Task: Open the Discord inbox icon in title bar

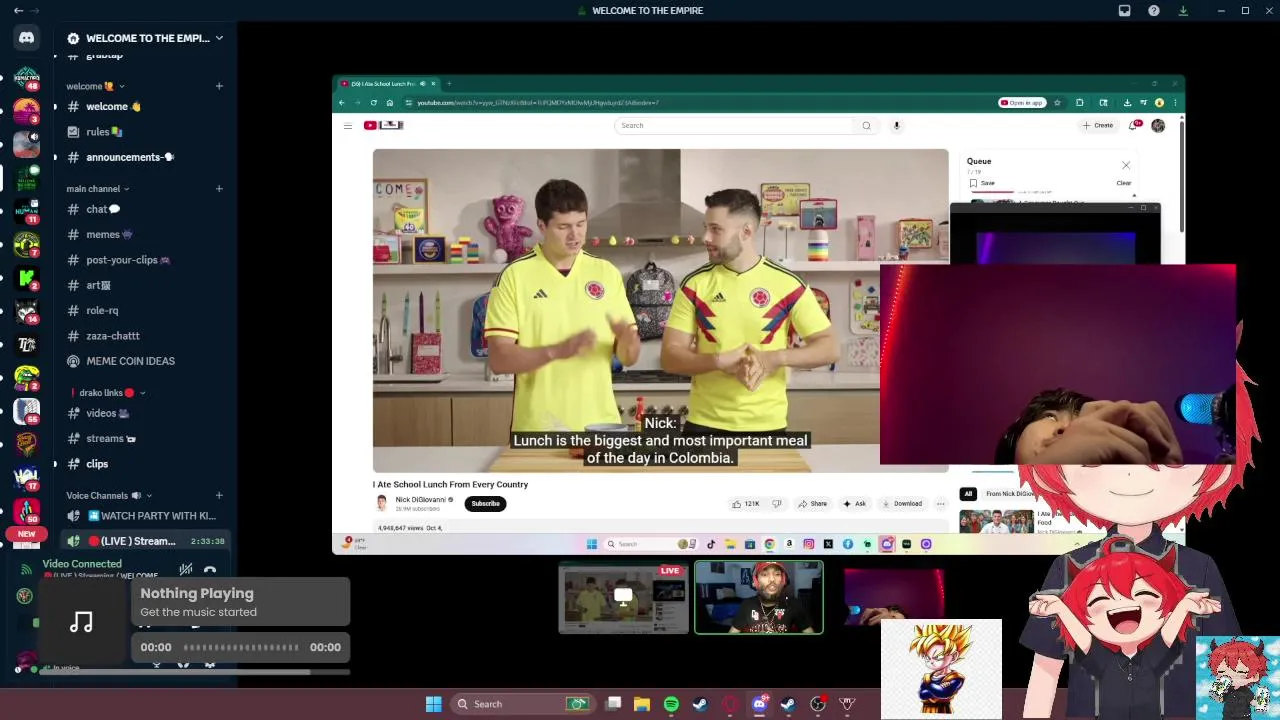Action: pos(1124,10)
